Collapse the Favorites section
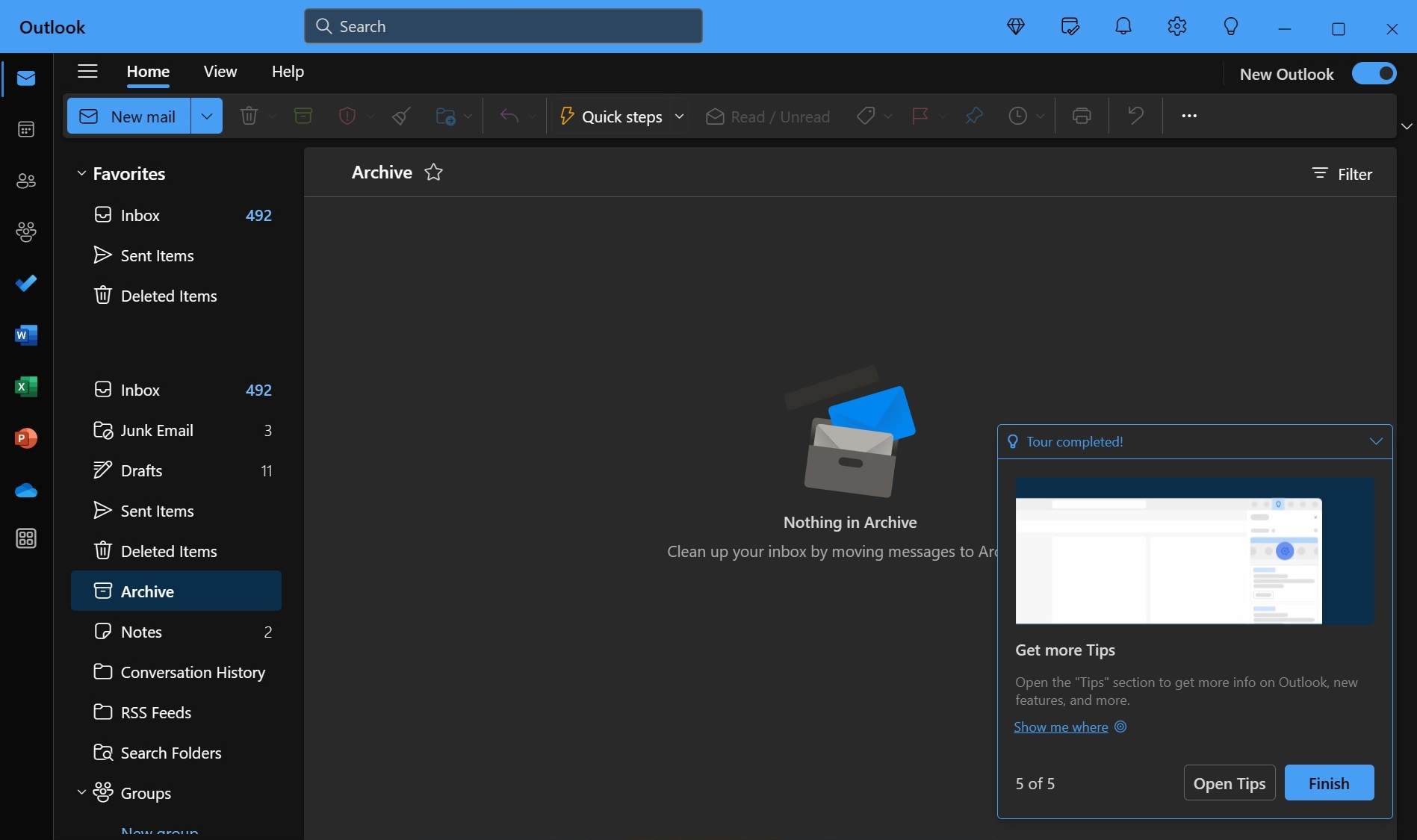The image size is (1417, 840). 81,173
